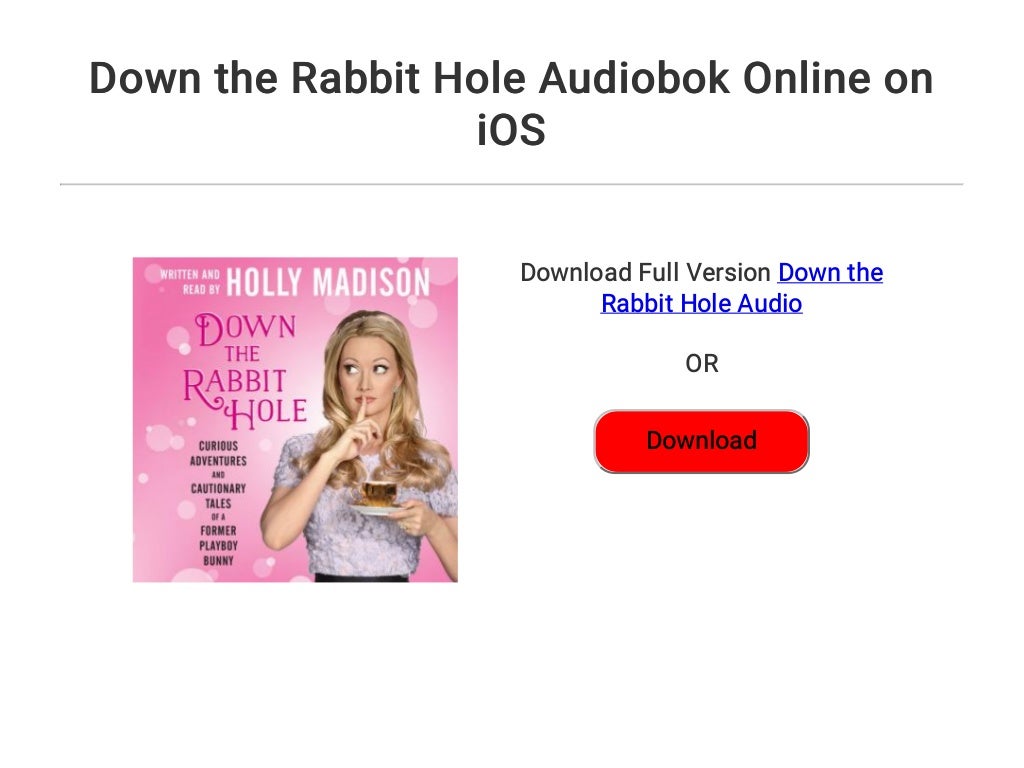The height and width of the screenshot is (768, 1024).
Task: Click the book cover thumbnail image
Action: (x=295, y=419)
